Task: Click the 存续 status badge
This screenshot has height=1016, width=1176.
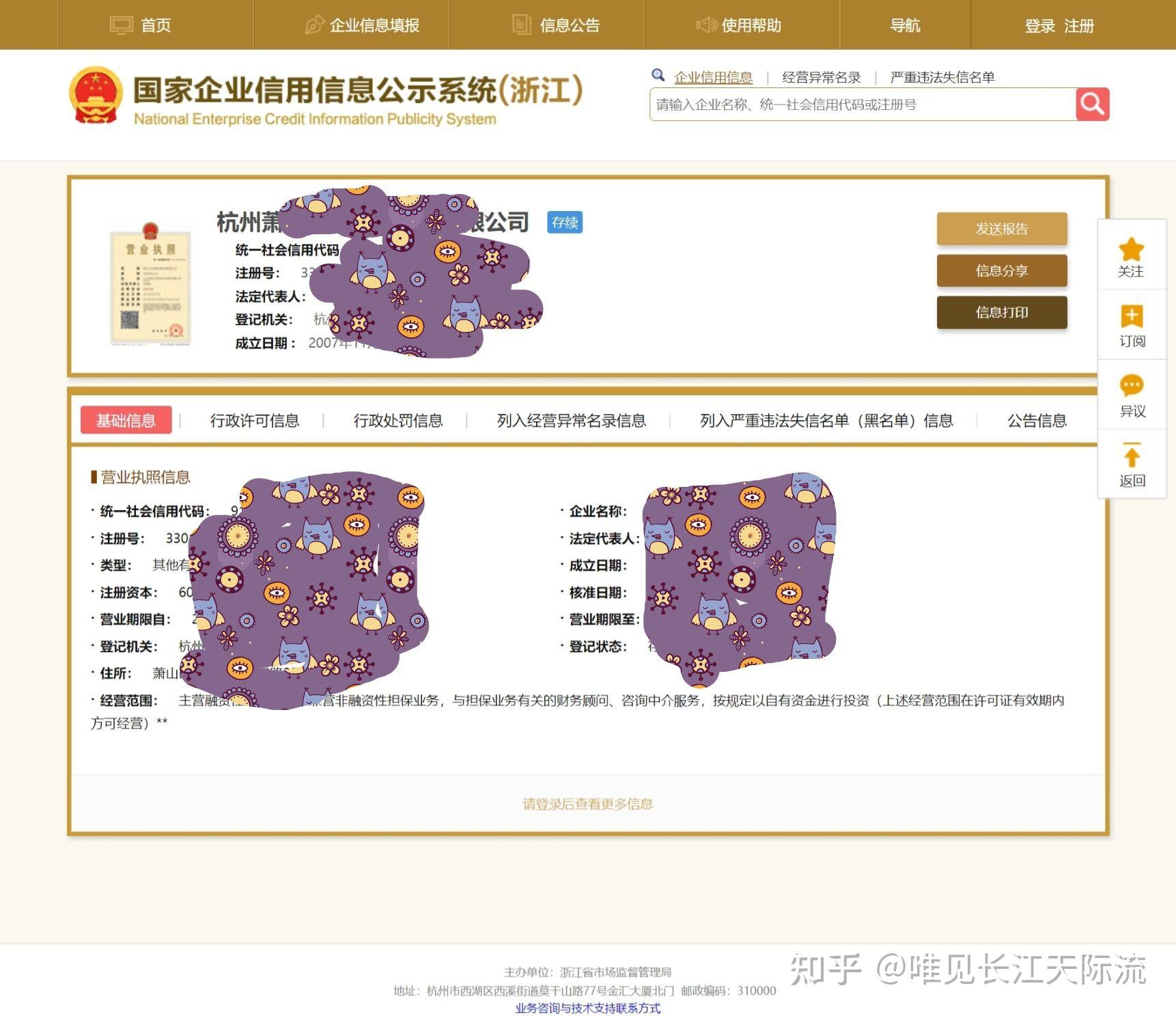Action: pyautogui.click(x=565, y=223)
